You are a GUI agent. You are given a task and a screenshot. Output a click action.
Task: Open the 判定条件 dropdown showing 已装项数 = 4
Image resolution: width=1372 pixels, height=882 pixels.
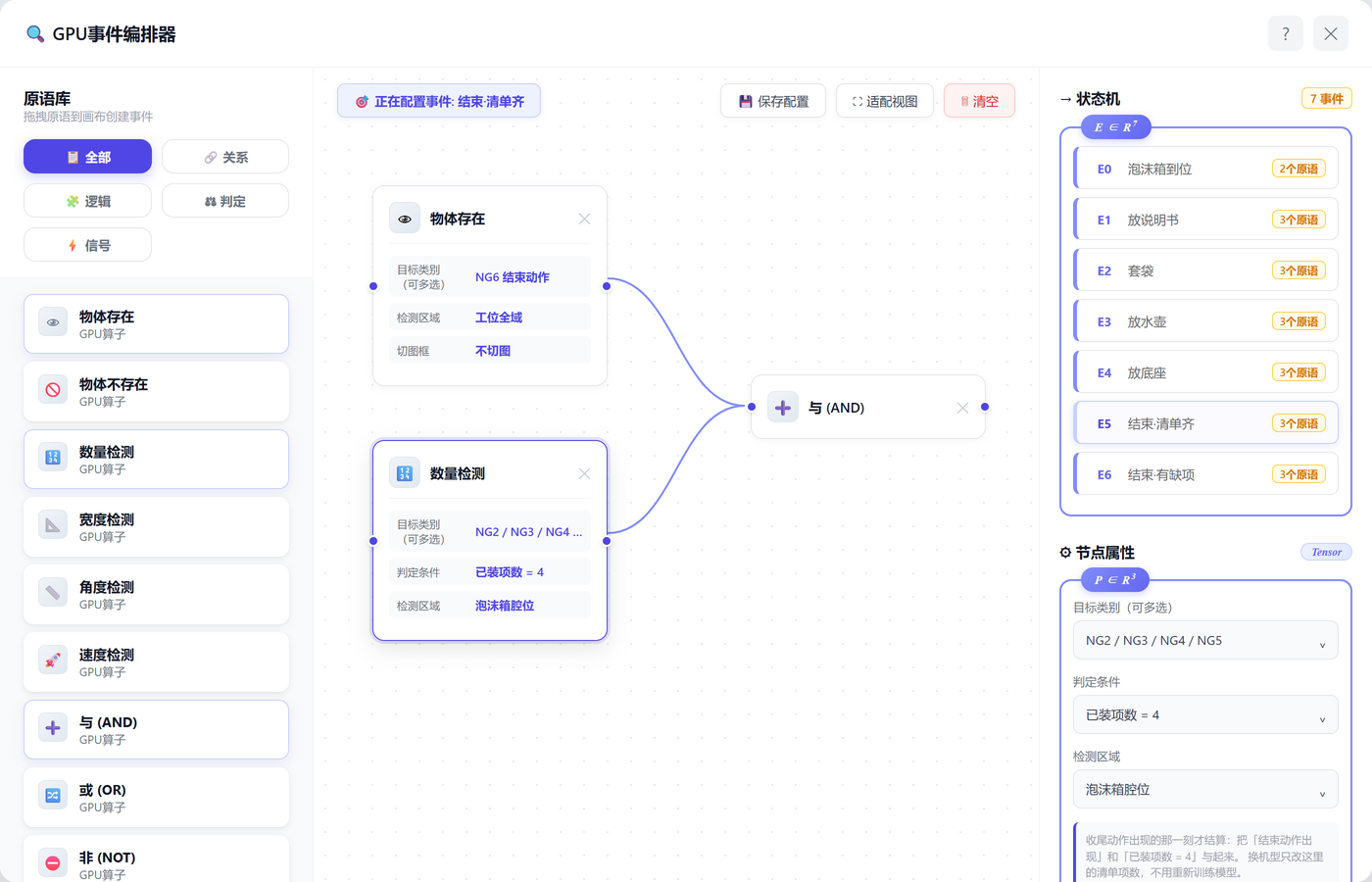click(x=1205, y=714)
